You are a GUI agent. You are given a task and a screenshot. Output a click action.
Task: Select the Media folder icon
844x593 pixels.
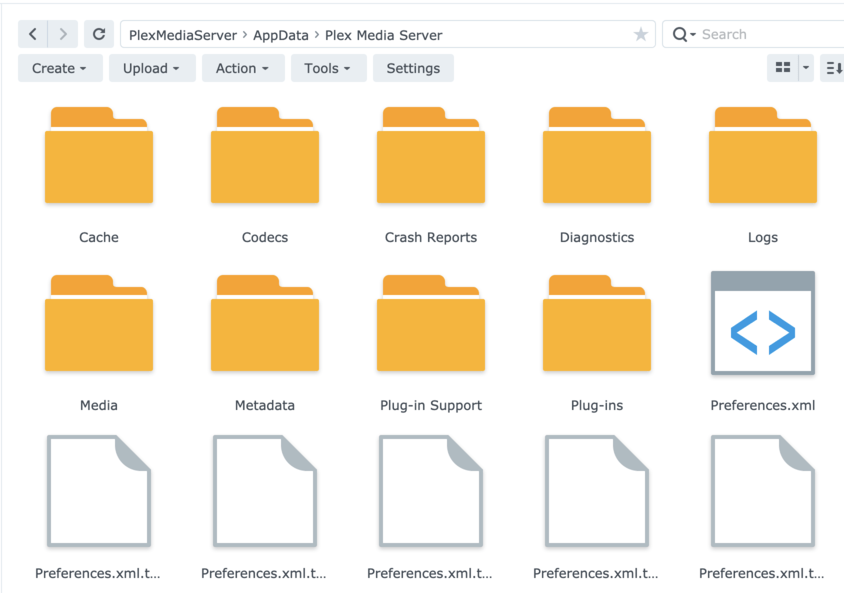click(x=99, y=323)
